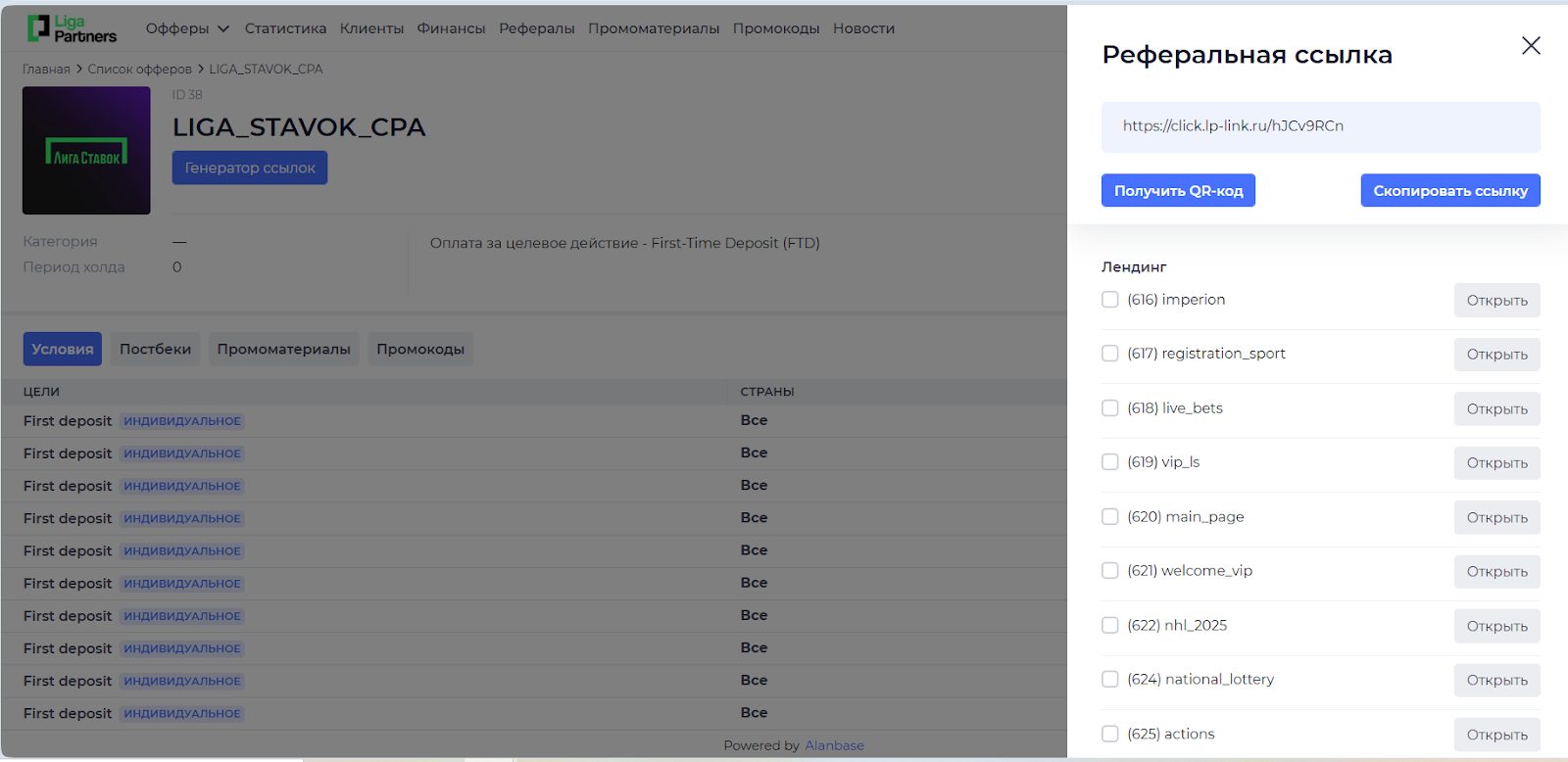Open the Постбеки tab

pos(155,350)
